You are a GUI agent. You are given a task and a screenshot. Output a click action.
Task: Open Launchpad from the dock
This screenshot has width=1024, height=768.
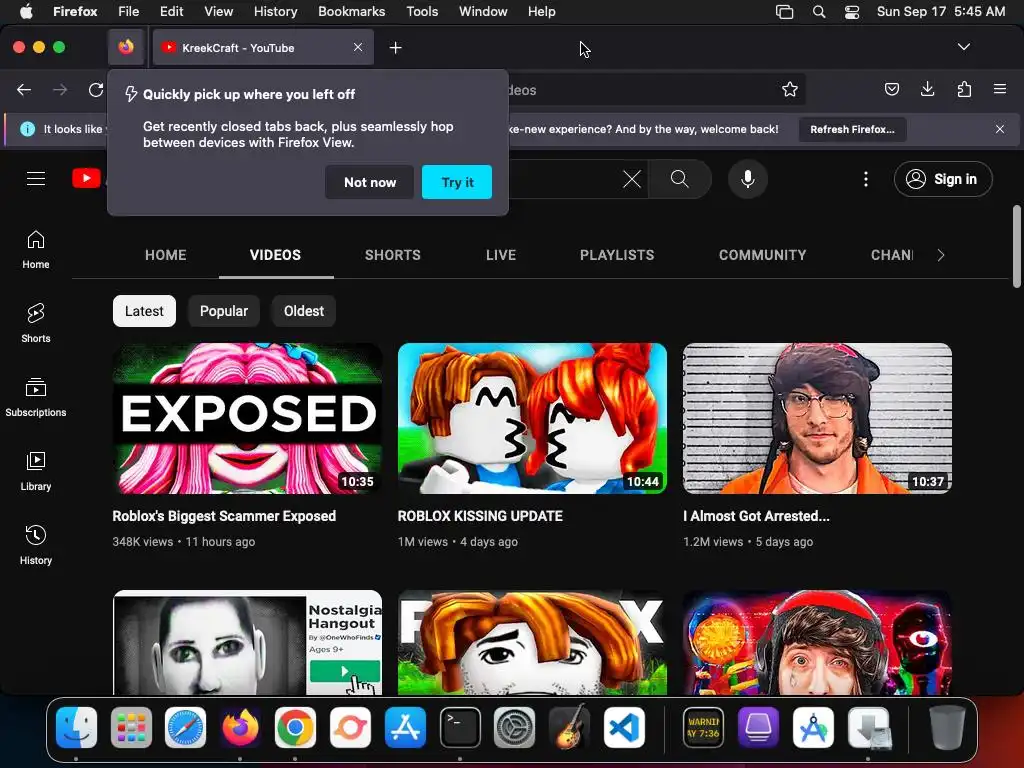pos(131,728)
